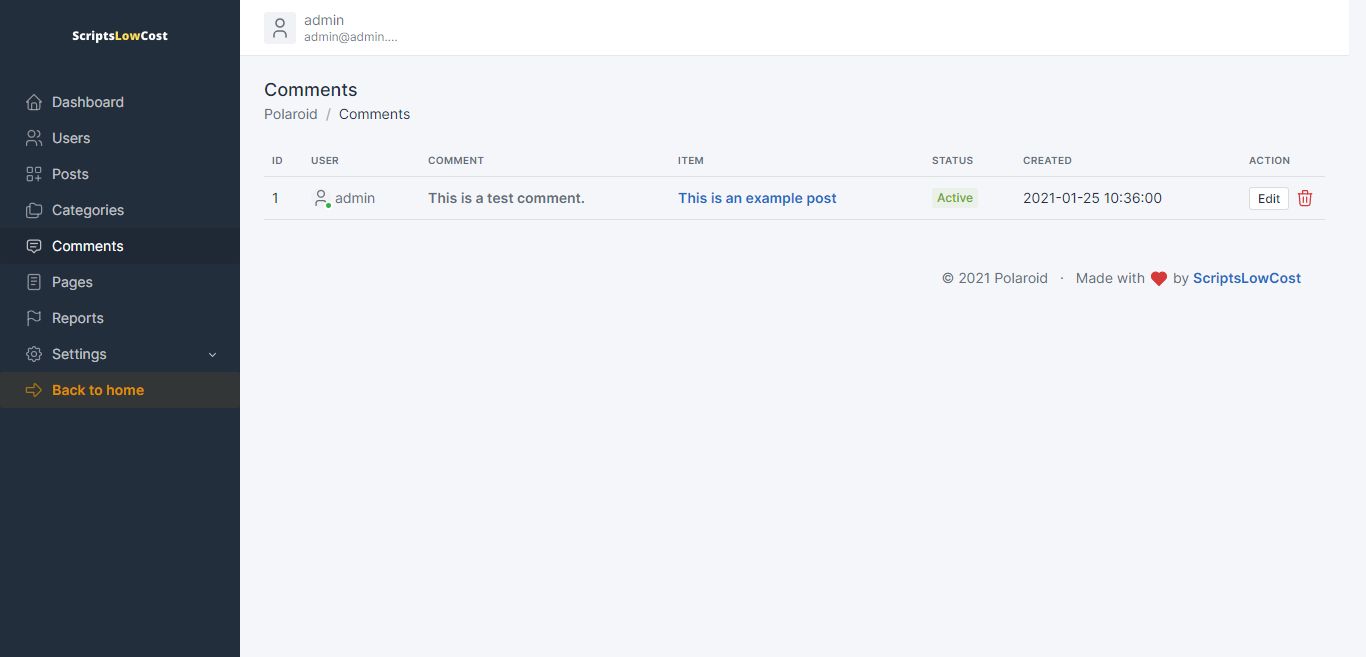
Task: Click the Back to home link
Action: (98, 390)
